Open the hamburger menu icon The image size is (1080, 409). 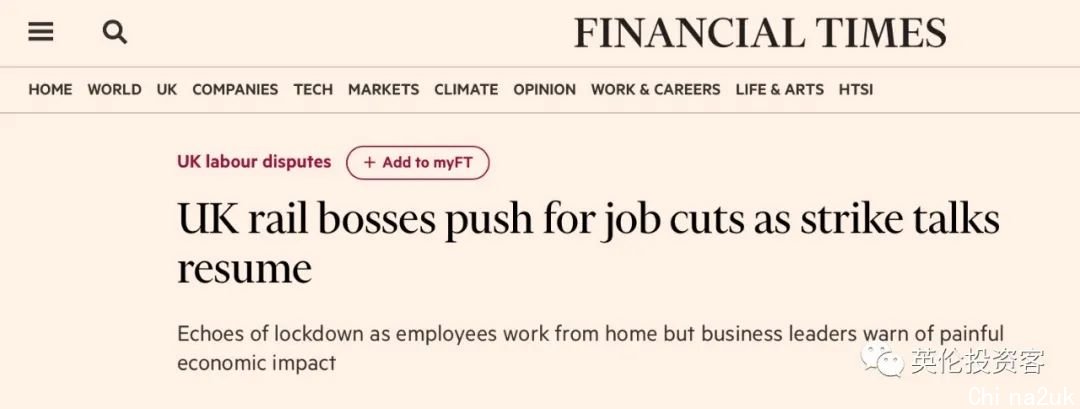[x=41, y=32]
